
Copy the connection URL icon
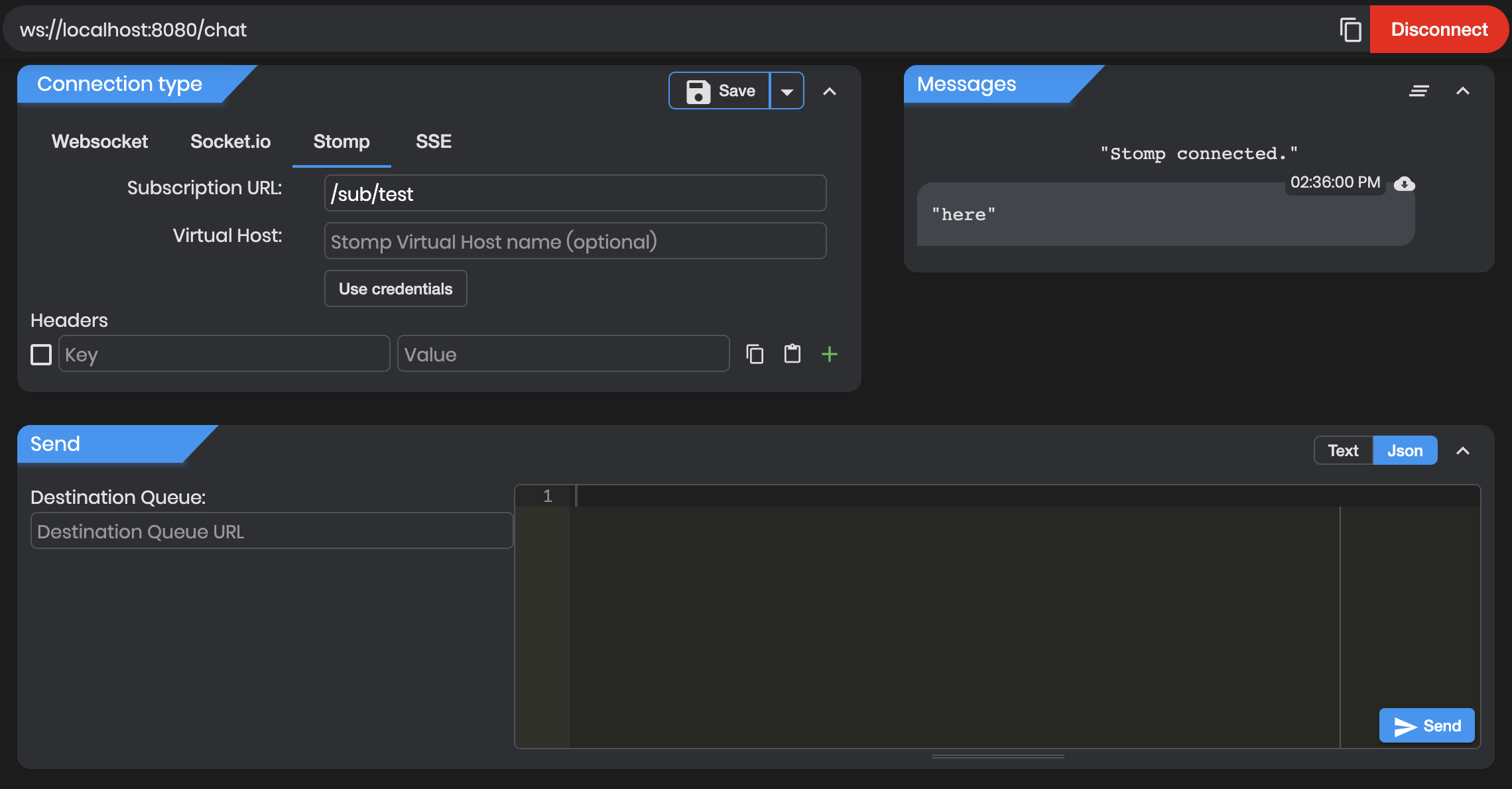point(1350,30)
